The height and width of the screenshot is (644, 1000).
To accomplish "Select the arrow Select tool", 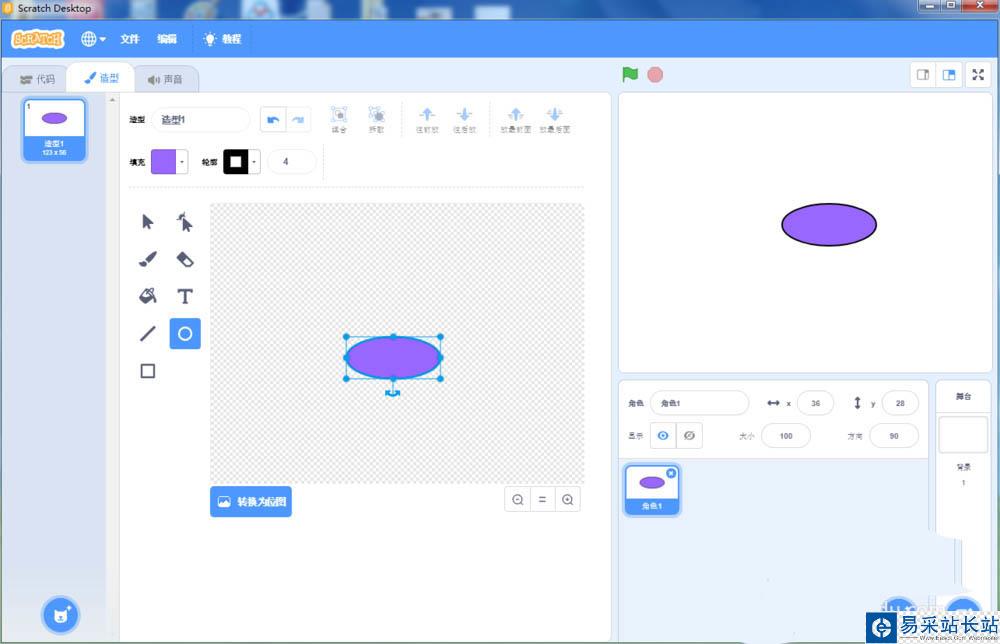I will 147,222.
